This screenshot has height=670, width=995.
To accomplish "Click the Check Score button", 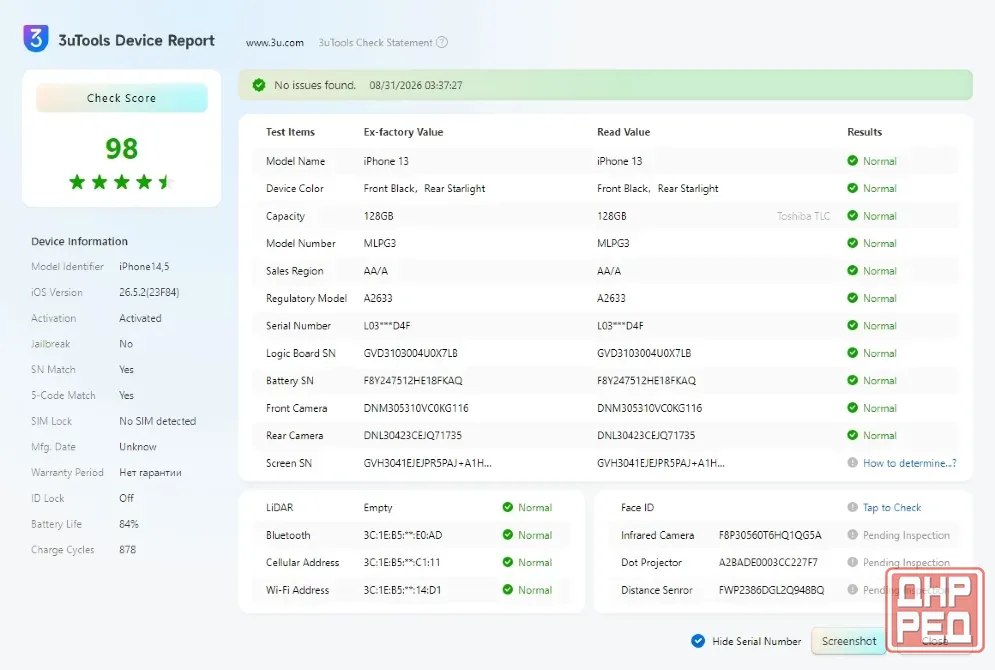I will tap(121, 98).
